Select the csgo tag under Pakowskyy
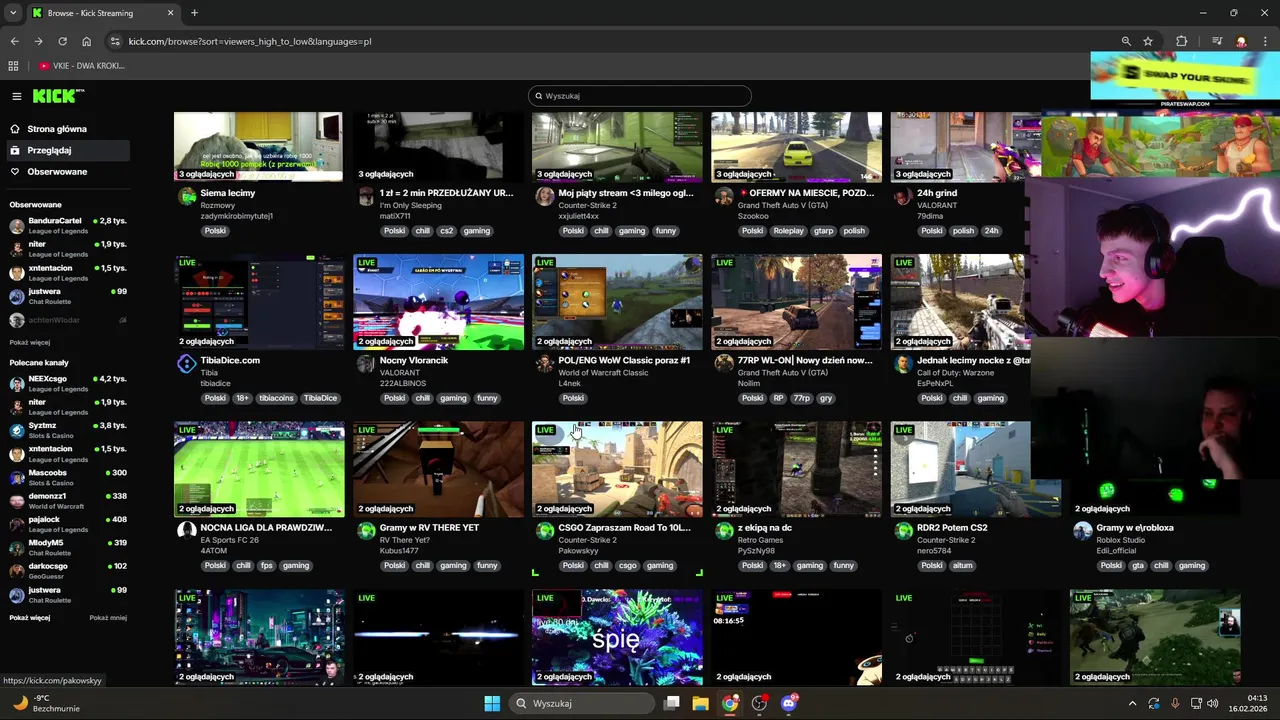 coord(628,566)
